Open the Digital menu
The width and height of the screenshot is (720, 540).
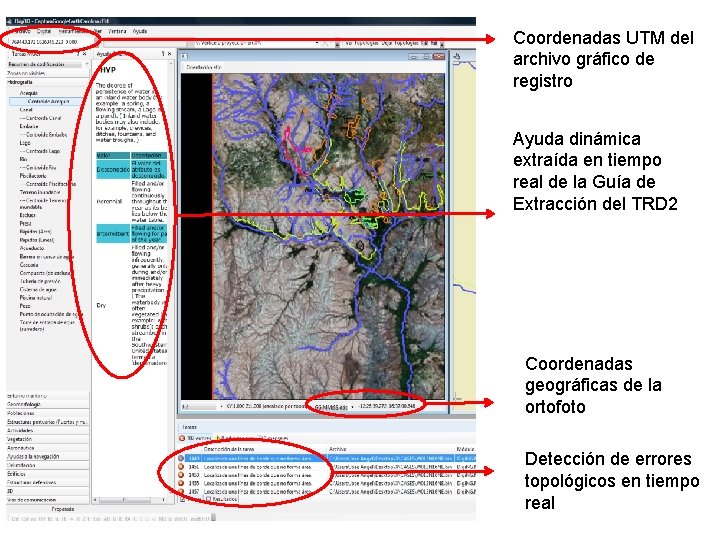click(44, 31)
